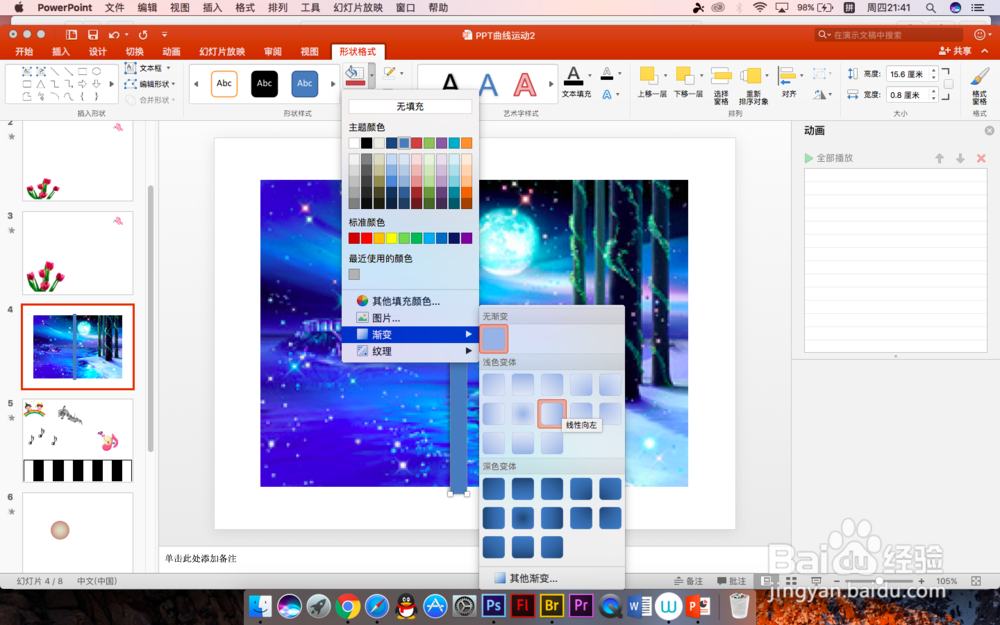Open the 纹理 texture submenu
This screenshot has height=625, width=1000.
click(410, 351)
